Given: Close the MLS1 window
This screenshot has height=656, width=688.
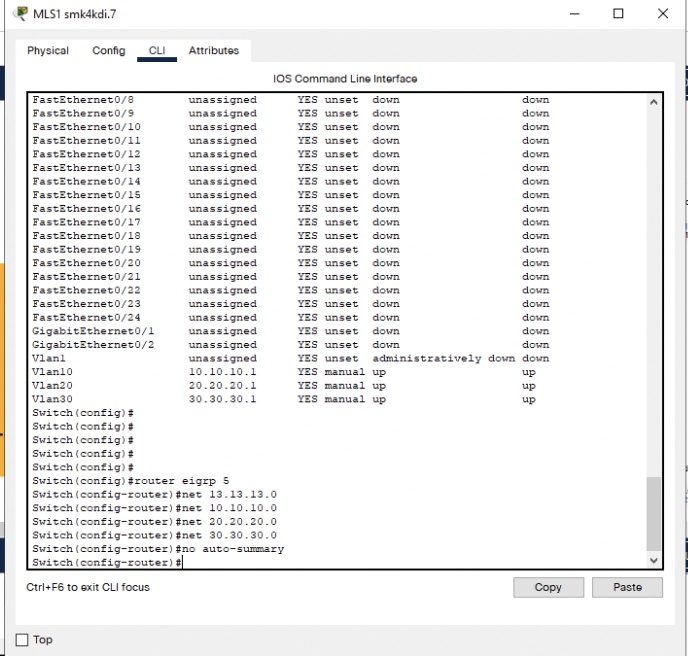Looking at the screenshot, I should [x=663, y=14].
